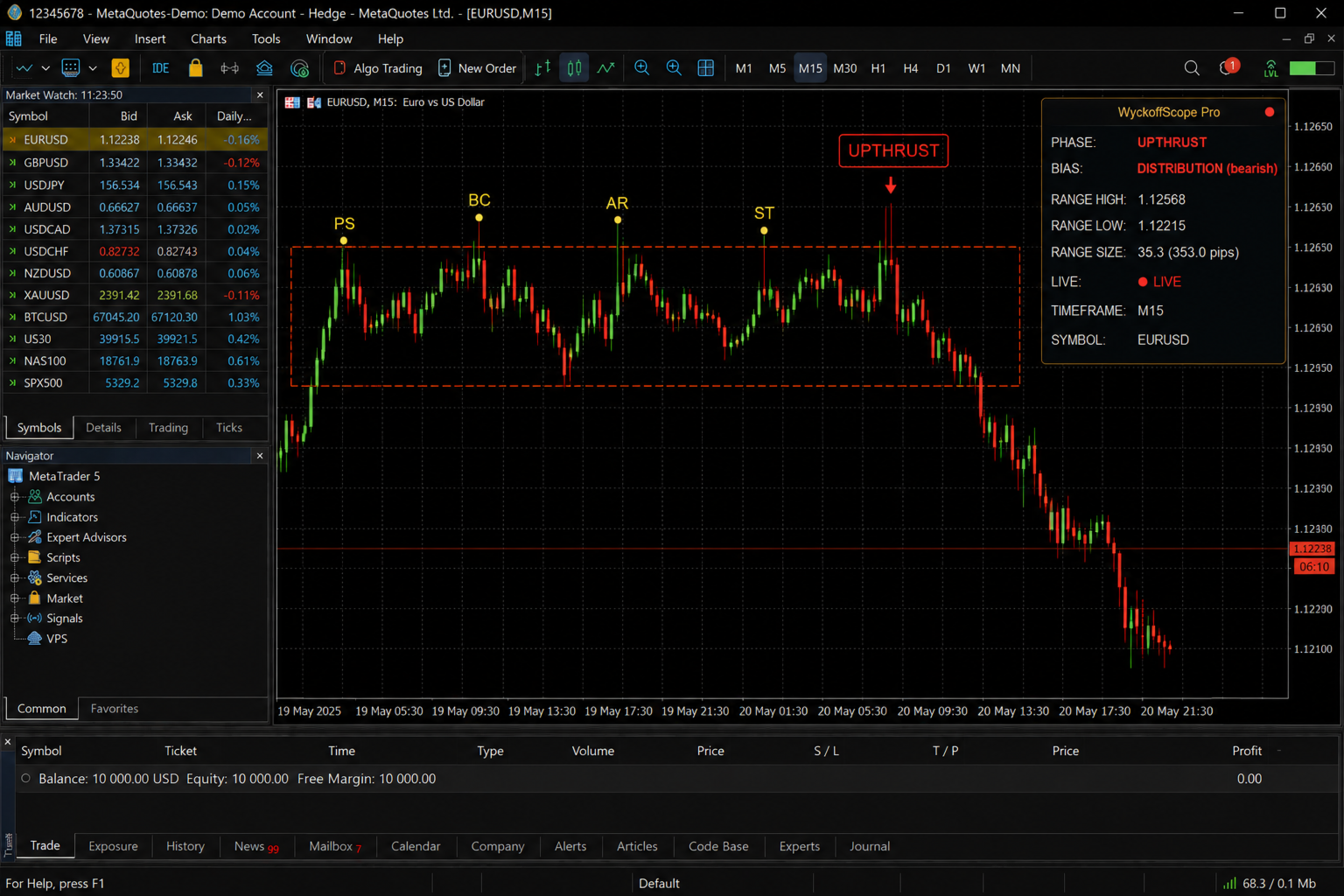The image size is (1344, 896).
Task: Open the Market shopping bag icon
Action: pyautogui.click(x=195, y=68)
